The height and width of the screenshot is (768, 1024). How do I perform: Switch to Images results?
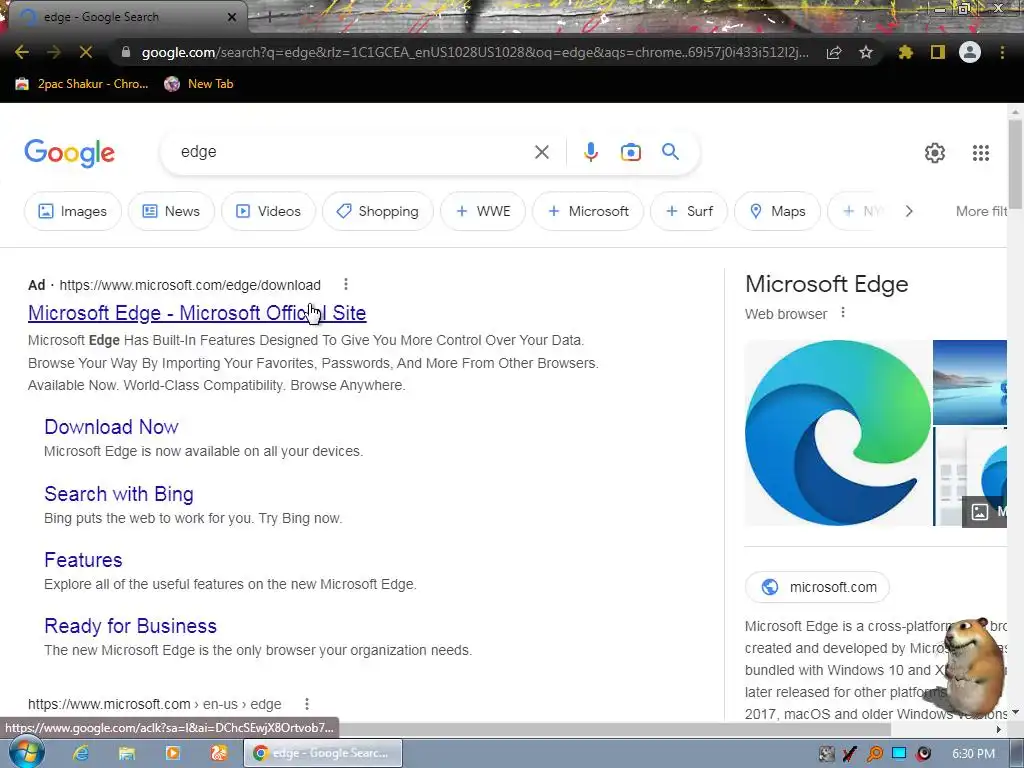click(72, 211)
